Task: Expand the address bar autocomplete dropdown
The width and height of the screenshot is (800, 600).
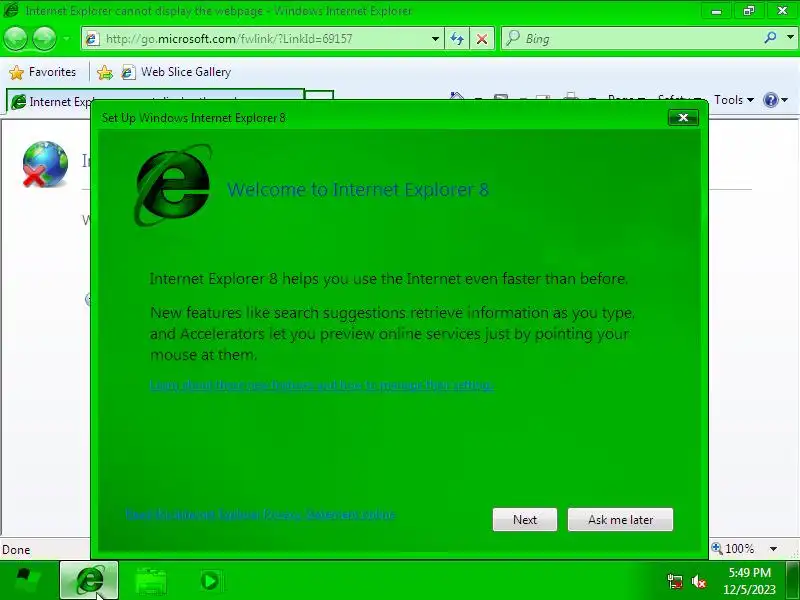Action: point(435,39)
